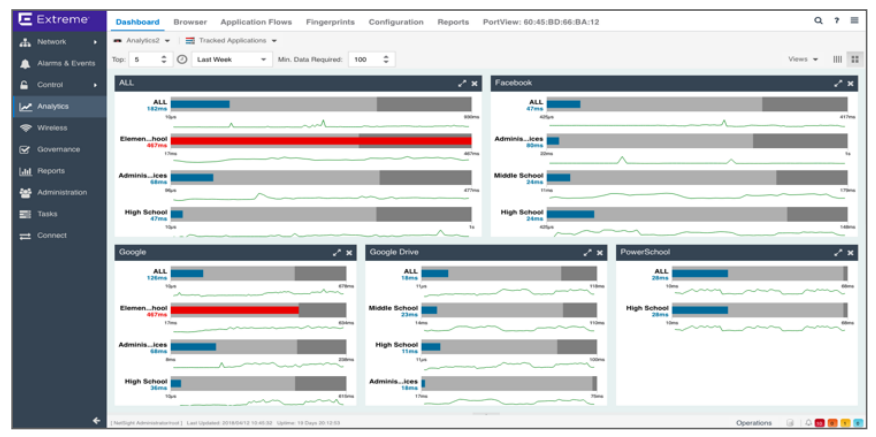Viewport: 876px width, 437px height.
Task: Maximize the Facebook panel
Action: tap(837, 83)
